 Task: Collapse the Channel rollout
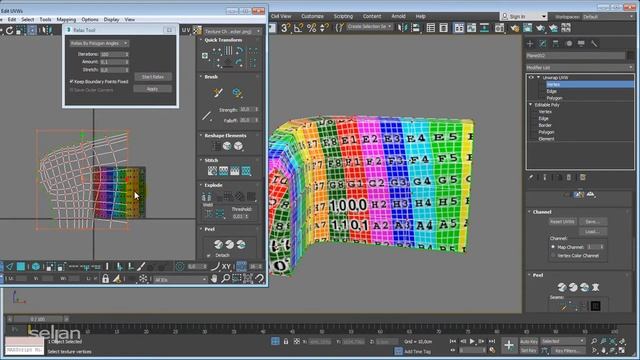coord(530,212)
